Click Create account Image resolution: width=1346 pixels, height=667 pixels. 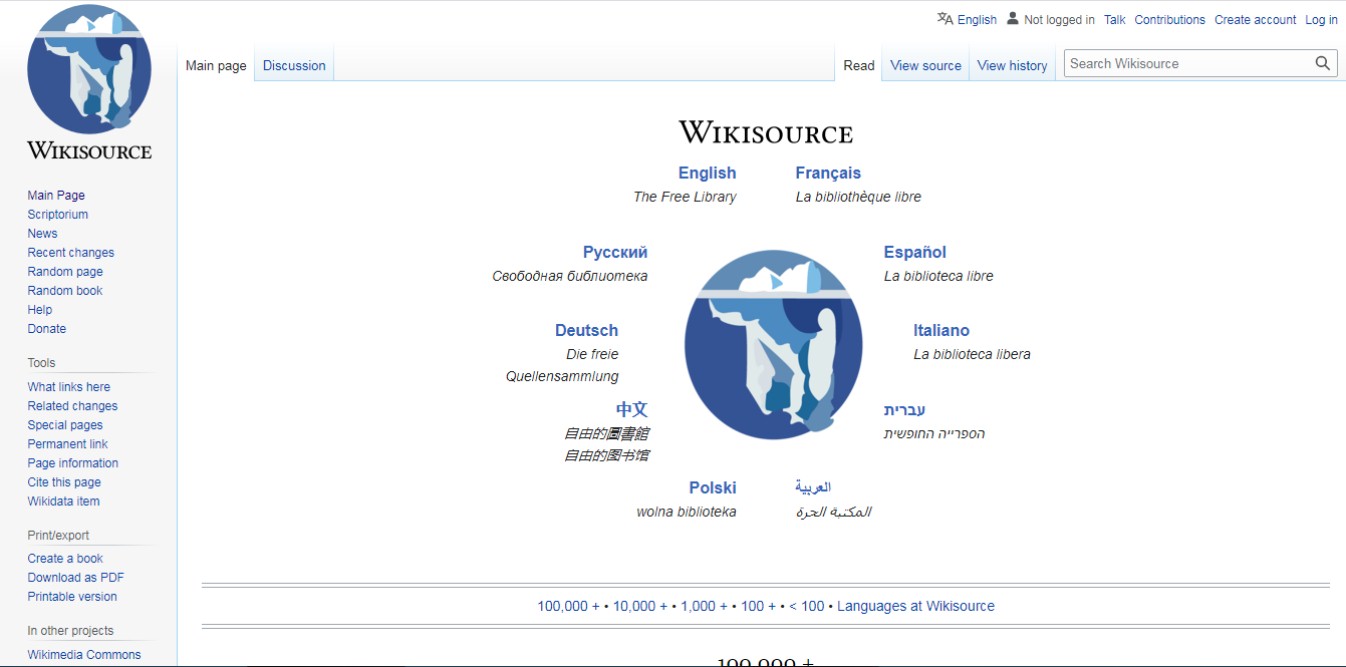pos(1255,20)
